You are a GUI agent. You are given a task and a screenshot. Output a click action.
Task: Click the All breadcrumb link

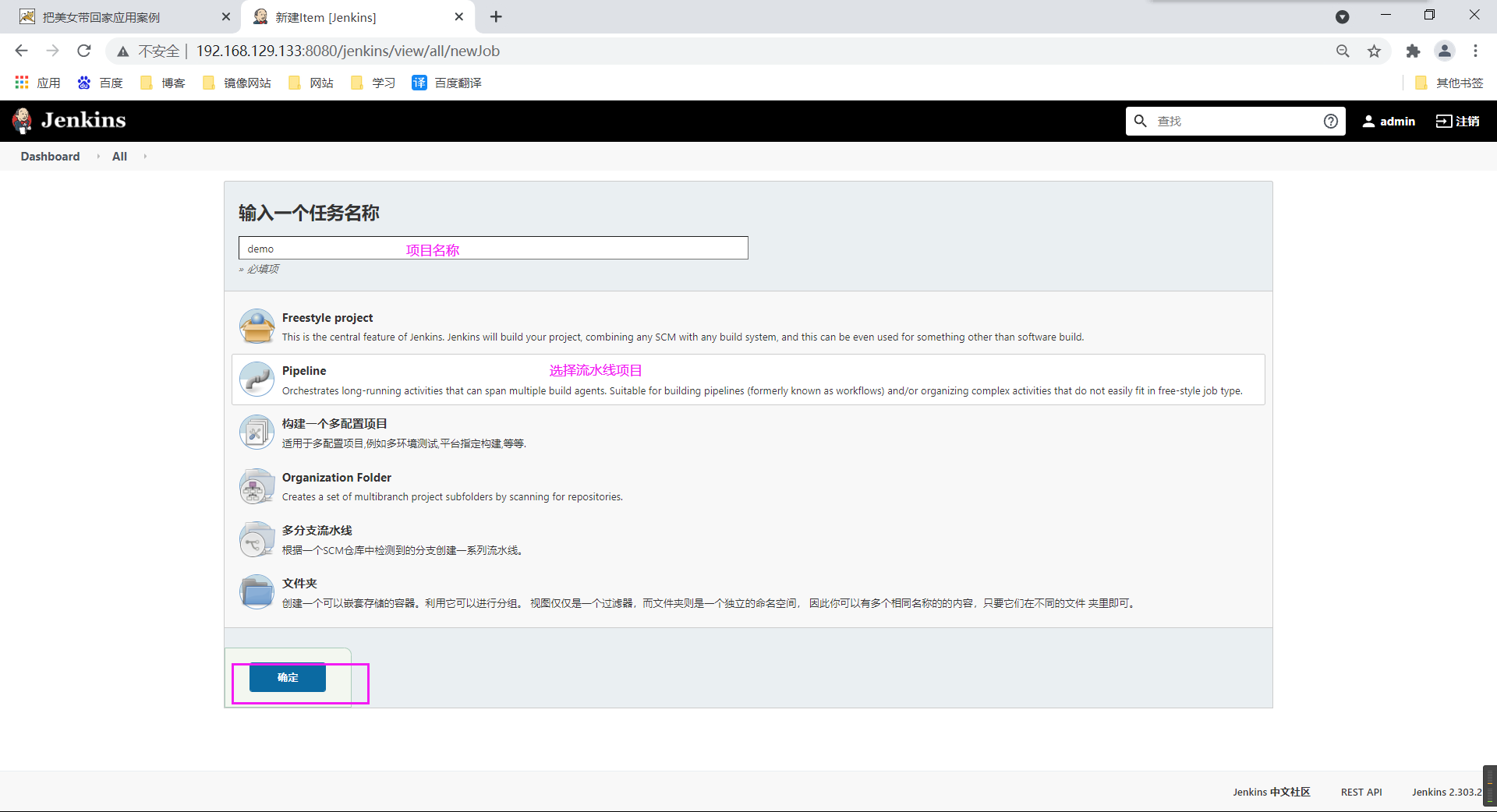(x=119, y=157)
